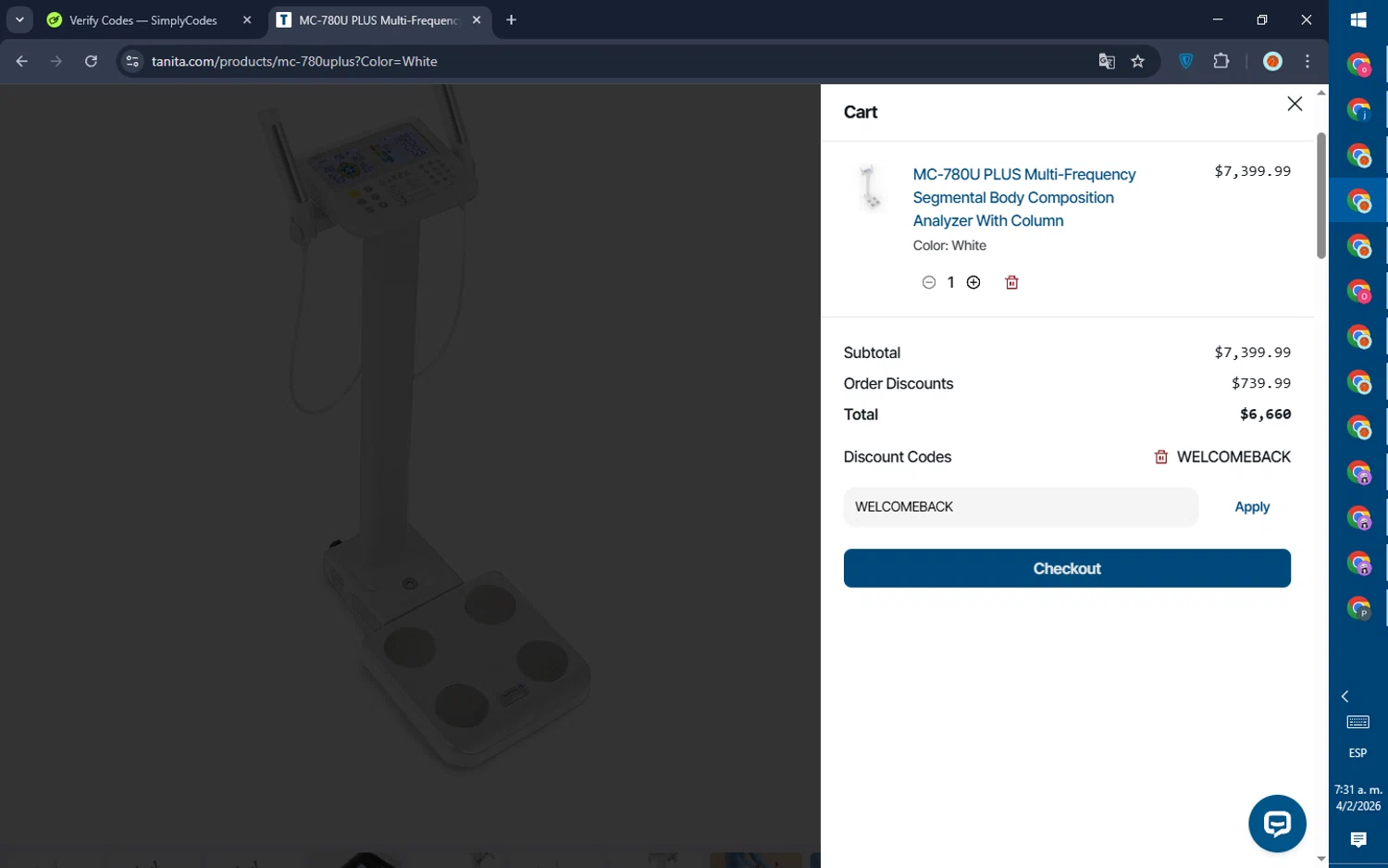Image resolution: width=1388 pixels, height=868 pixels.
Task: Open the Chrome tab search dropdown
Action: [19, 19]
